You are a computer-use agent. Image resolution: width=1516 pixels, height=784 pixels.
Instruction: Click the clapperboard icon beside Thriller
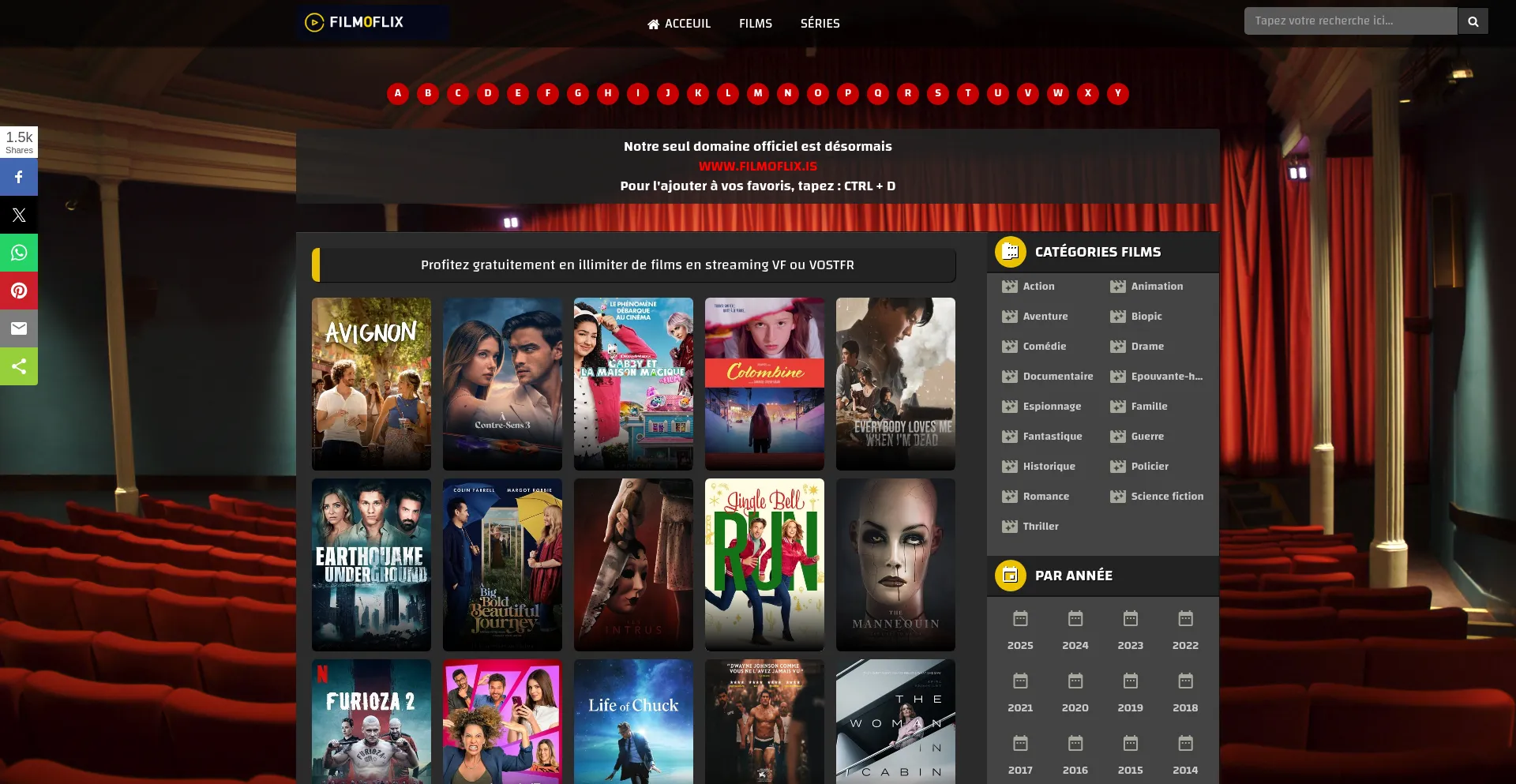pos(1010,527)
